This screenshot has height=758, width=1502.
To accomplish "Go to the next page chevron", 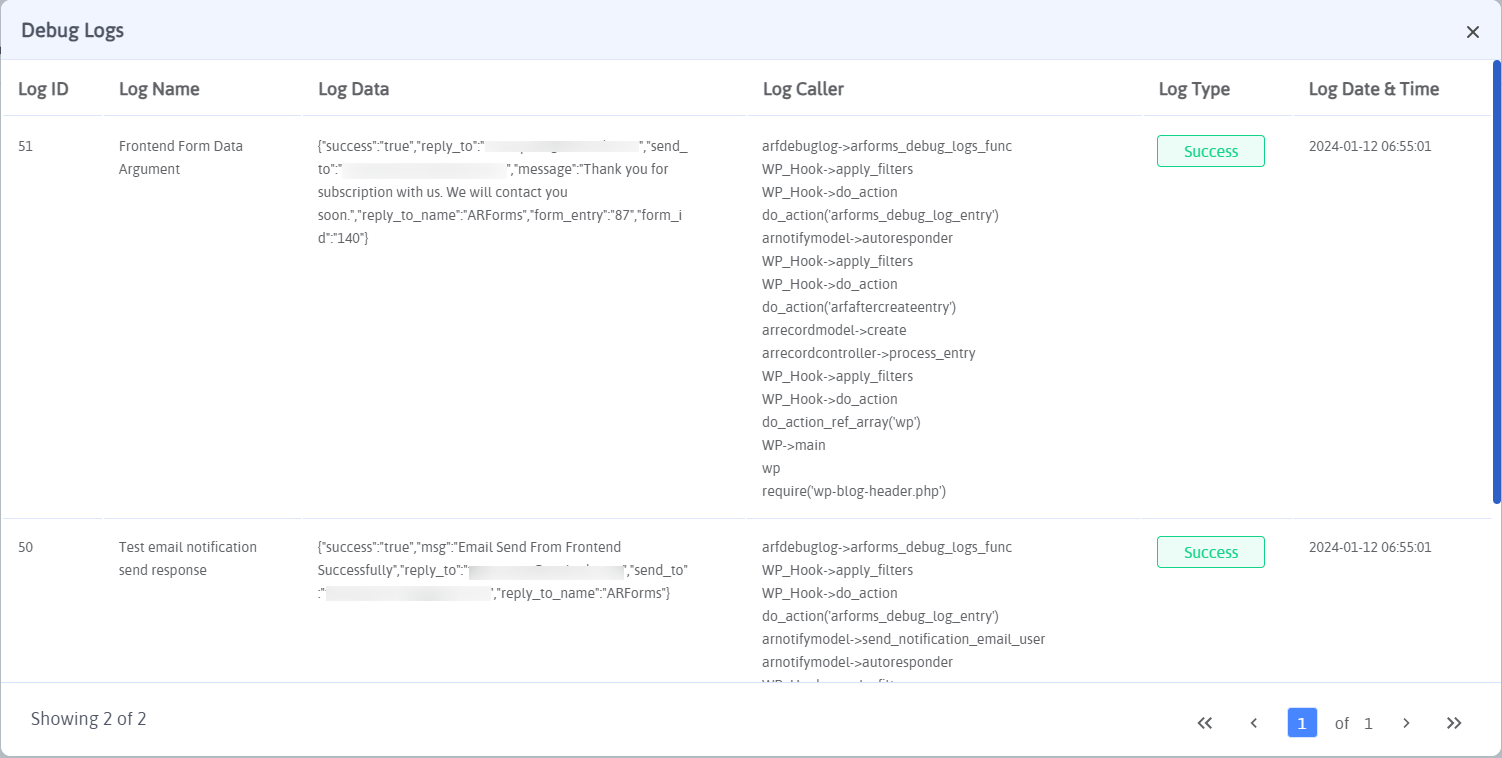I will 1405,722.
